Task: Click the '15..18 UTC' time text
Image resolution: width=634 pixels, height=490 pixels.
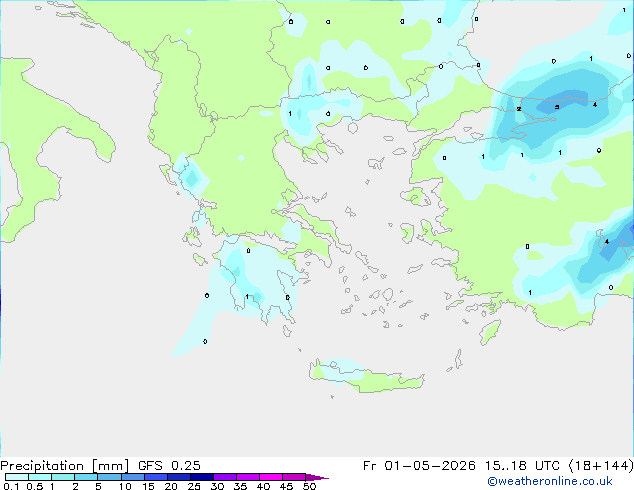Action: (522, 466)
